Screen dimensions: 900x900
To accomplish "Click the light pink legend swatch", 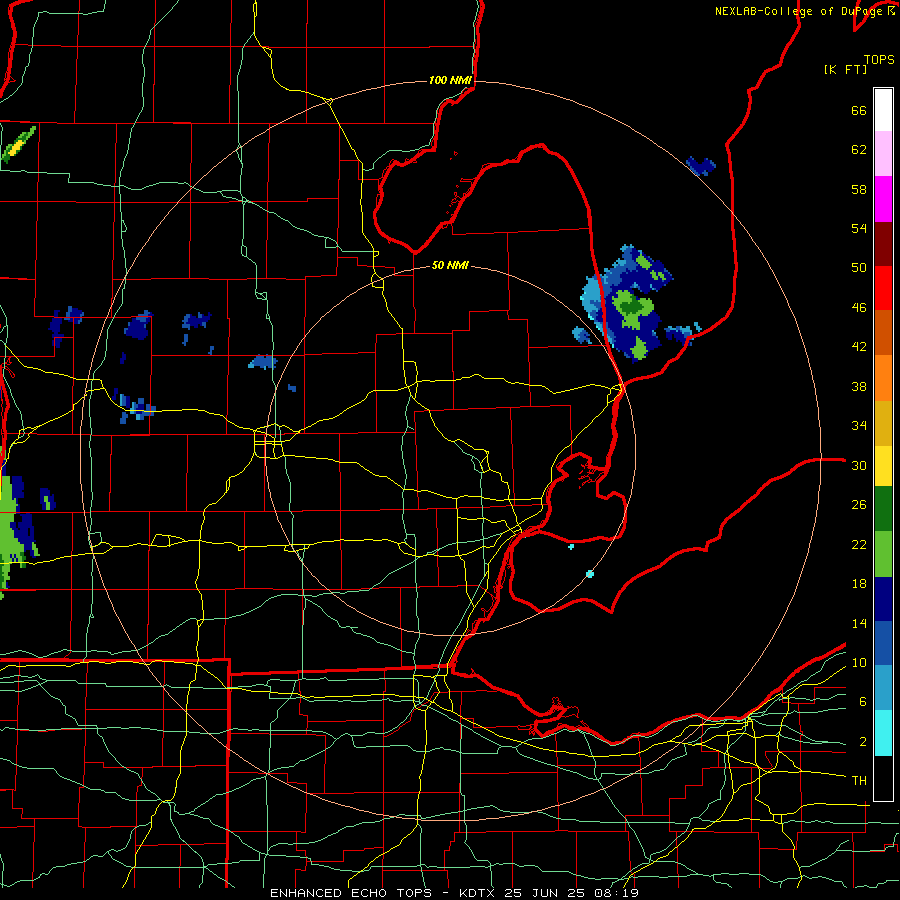I will [883, 154].
